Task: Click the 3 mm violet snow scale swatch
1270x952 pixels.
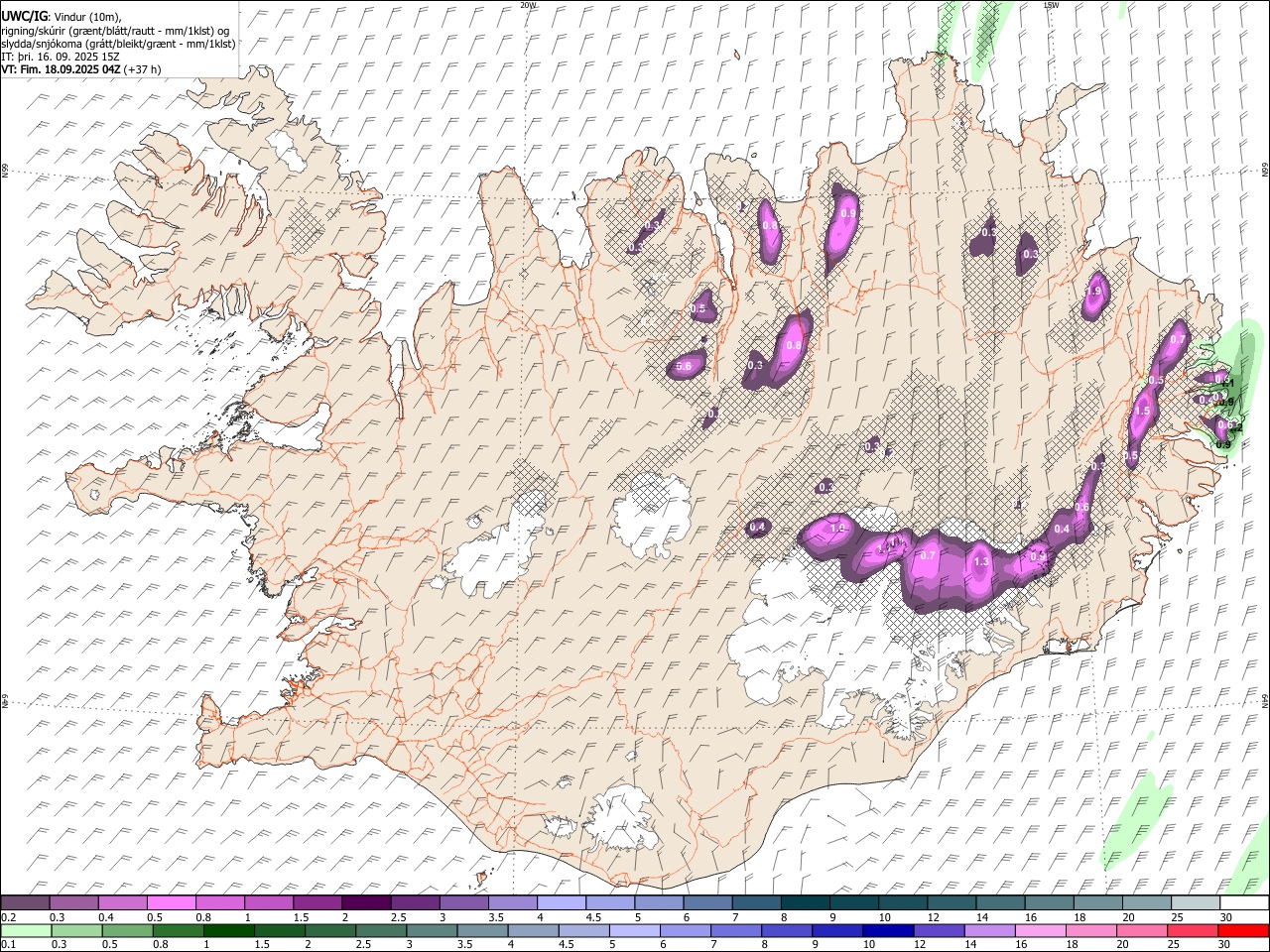Action: pos(463,903)
